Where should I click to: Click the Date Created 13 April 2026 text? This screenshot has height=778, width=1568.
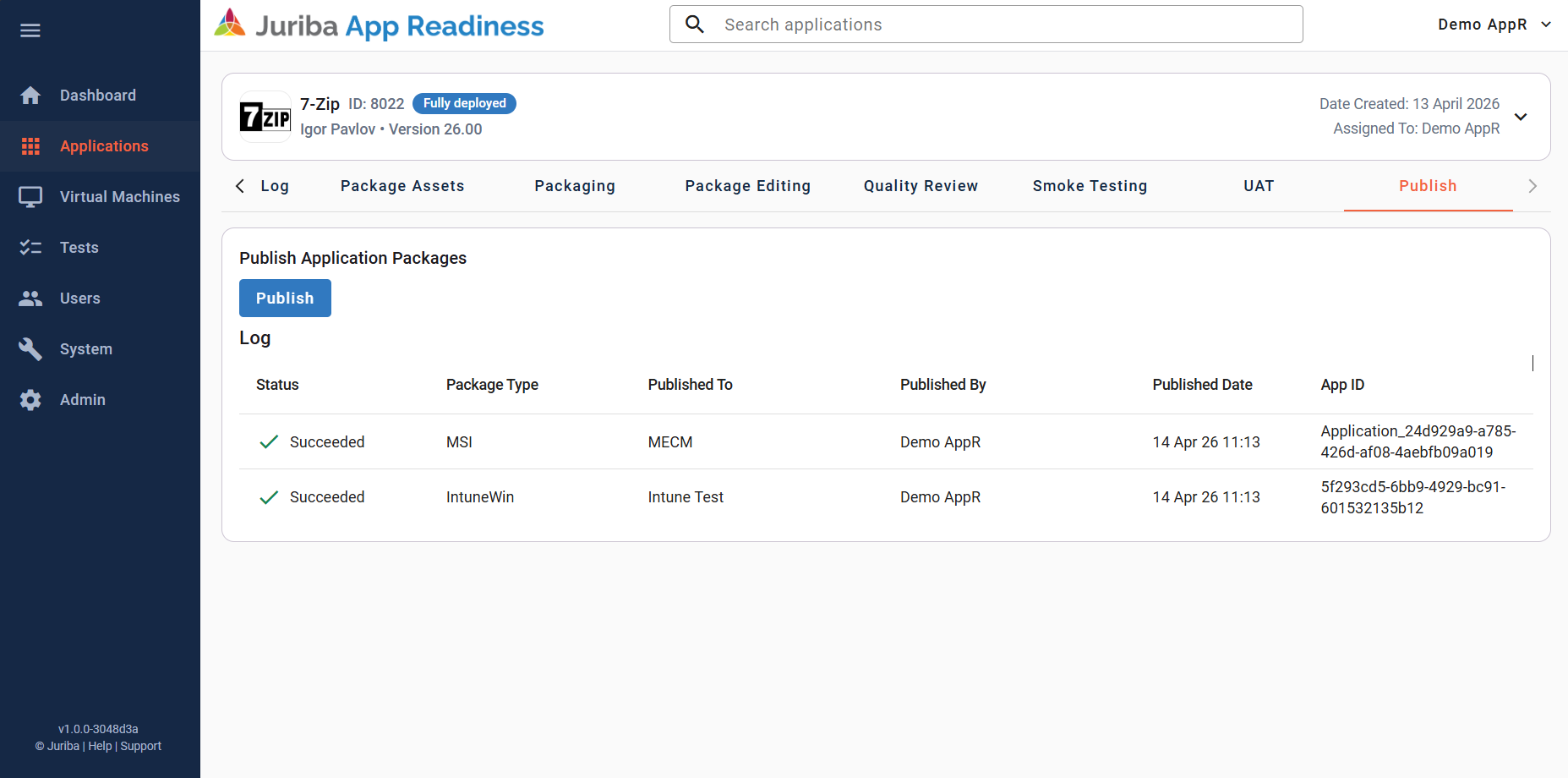pos(1409,104)
